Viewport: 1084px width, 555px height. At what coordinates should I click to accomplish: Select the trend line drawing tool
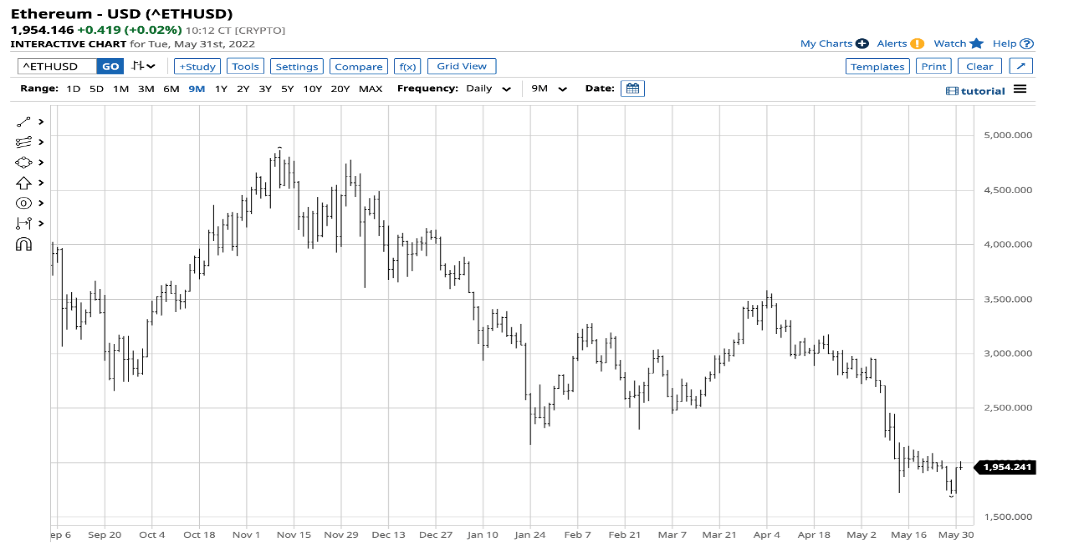24,122
